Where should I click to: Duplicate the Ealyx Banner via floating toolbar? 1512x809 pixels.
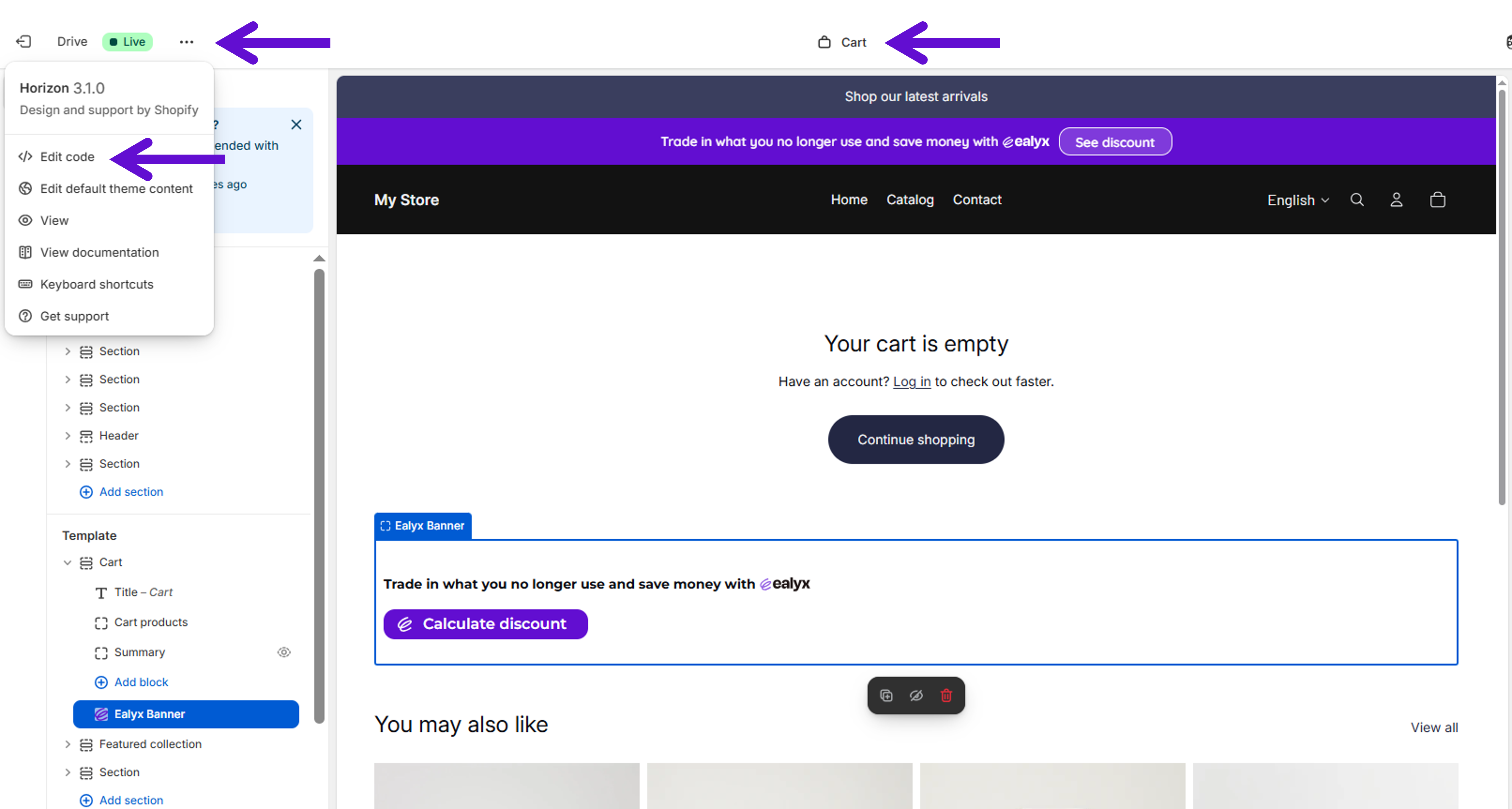tap(886, 696)
